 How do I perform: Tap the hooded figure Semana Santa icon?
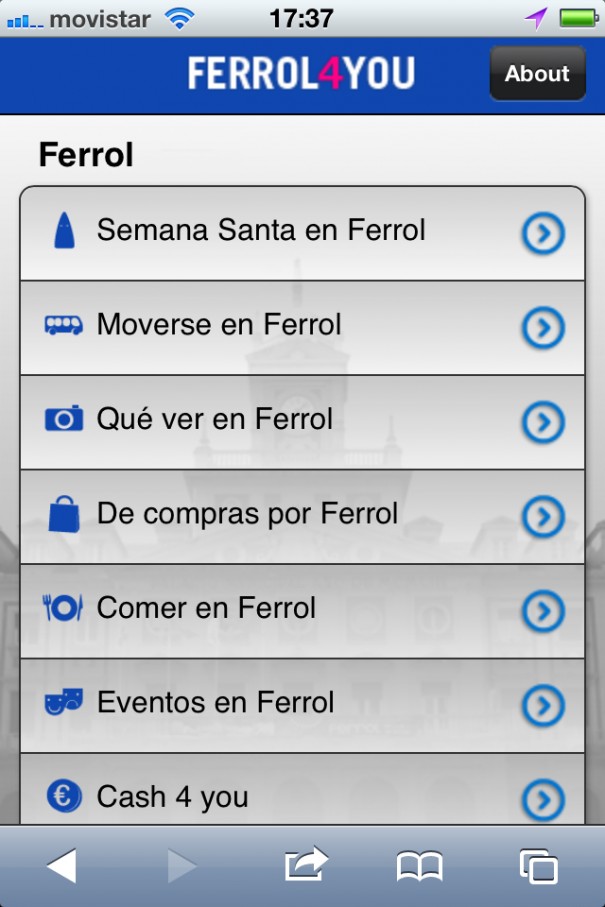click(x=63, y=231)
